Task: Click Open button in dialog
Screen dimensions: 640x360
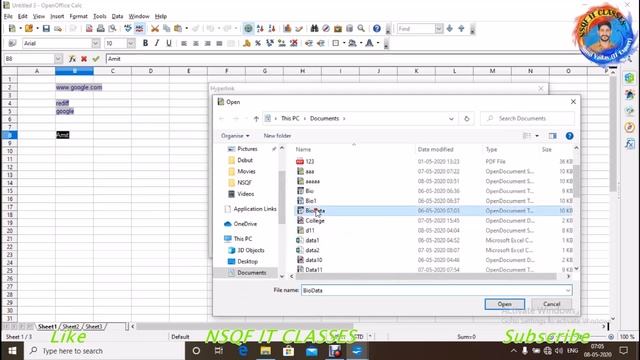Action: tap(504, 304)
